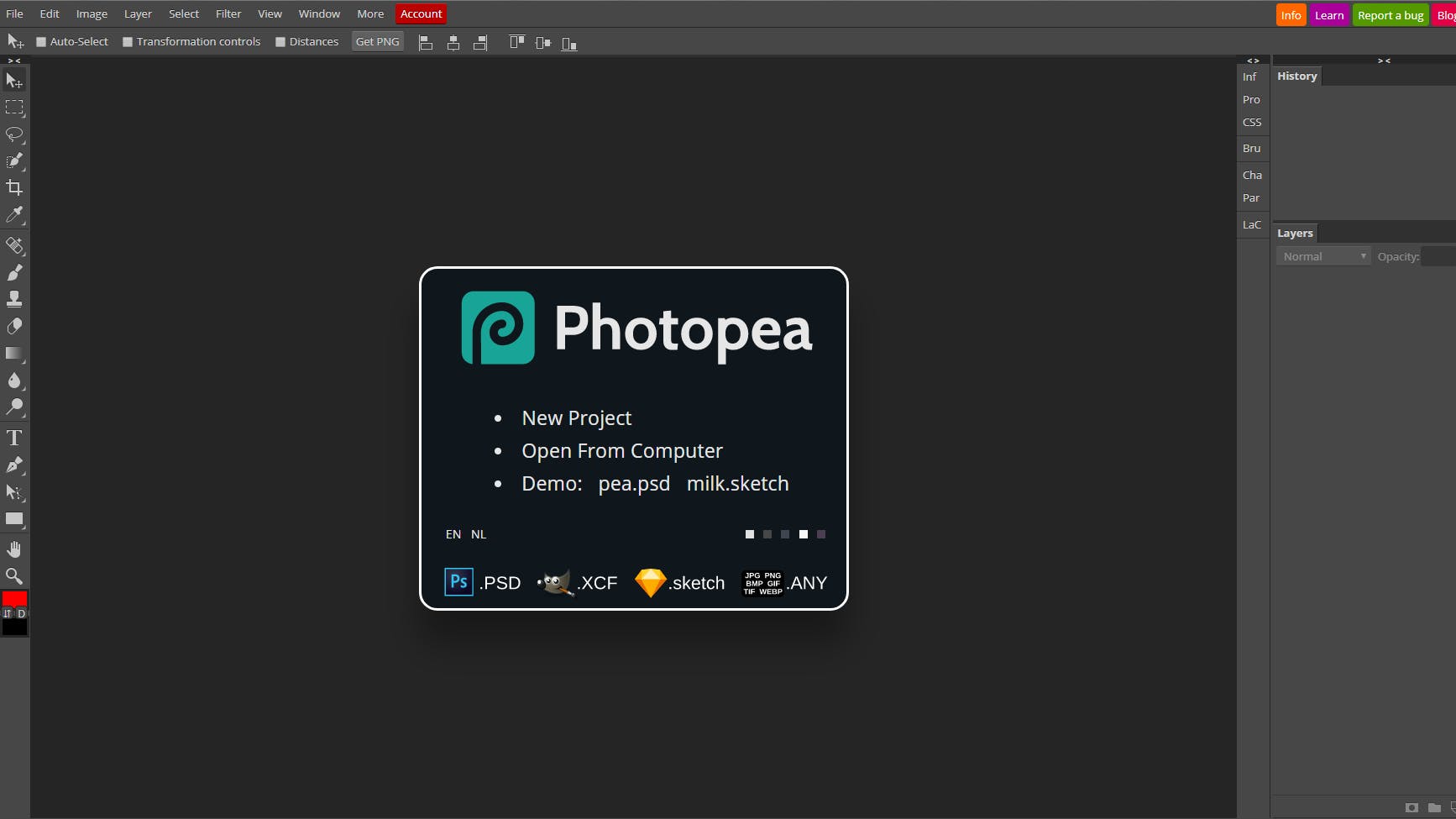Viewport: 1456px width, 819px height.
Task: Check the Transformation controls option
Action: (x=127, y=41)
